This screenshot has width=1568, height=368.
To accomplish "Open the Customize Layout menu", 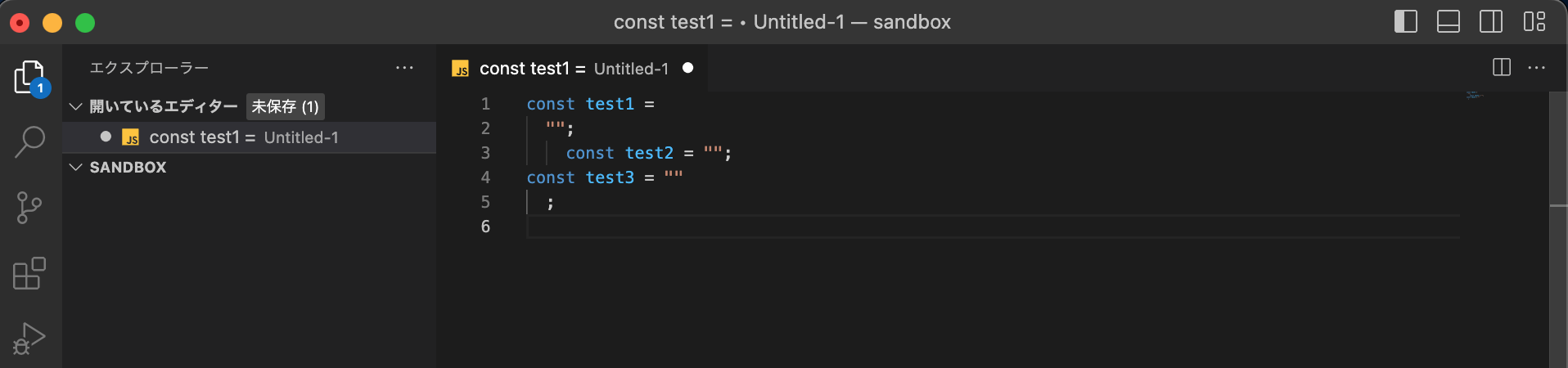I will click(1534, 22).
